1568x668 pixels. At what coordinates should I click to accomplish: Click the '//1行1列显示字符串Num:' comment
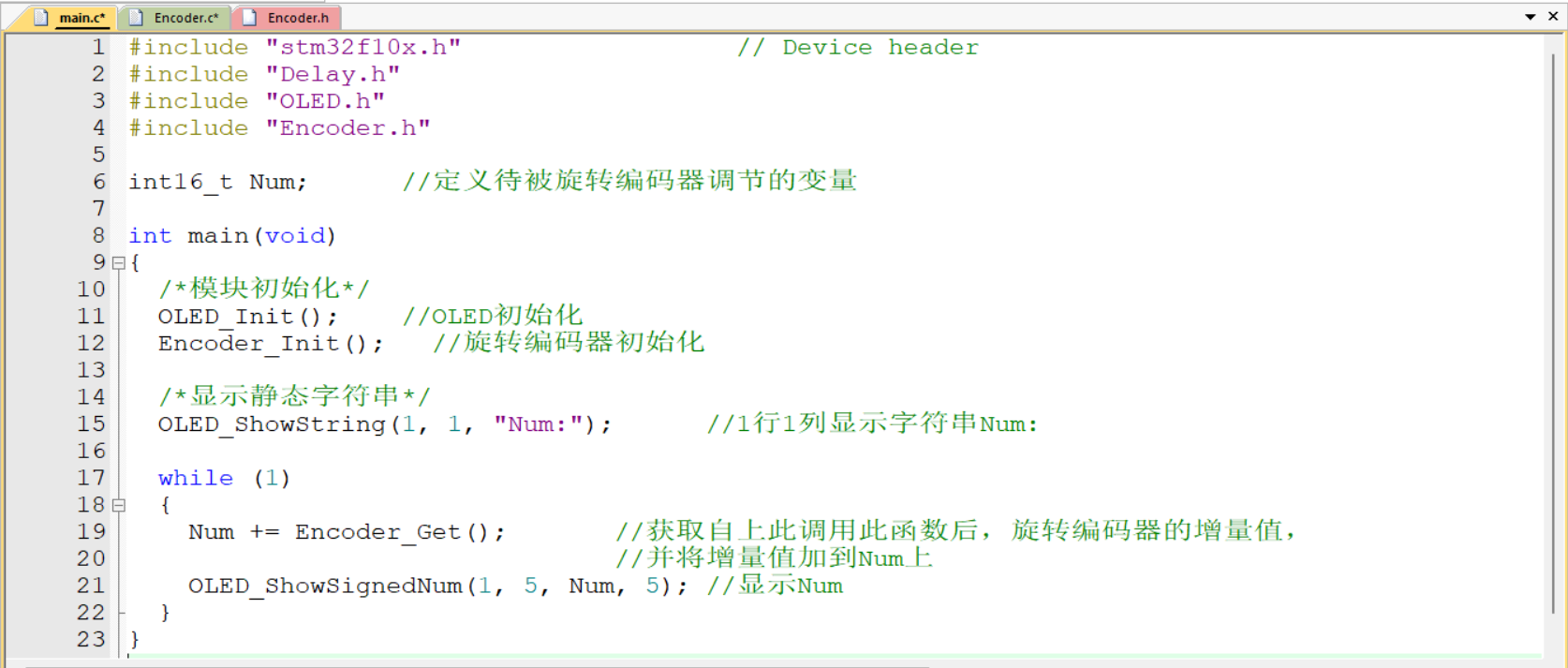[872, 423]
